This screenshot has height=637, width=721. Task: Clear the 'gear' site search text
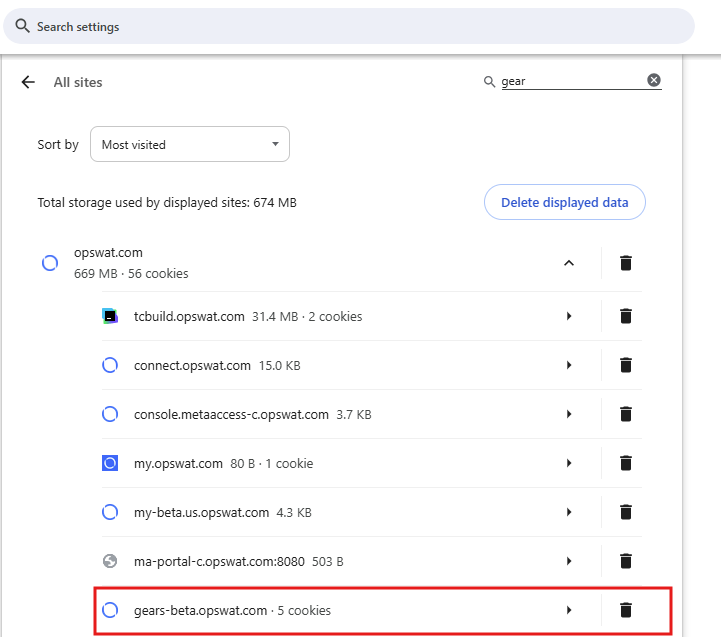click(x=654, y=80)
